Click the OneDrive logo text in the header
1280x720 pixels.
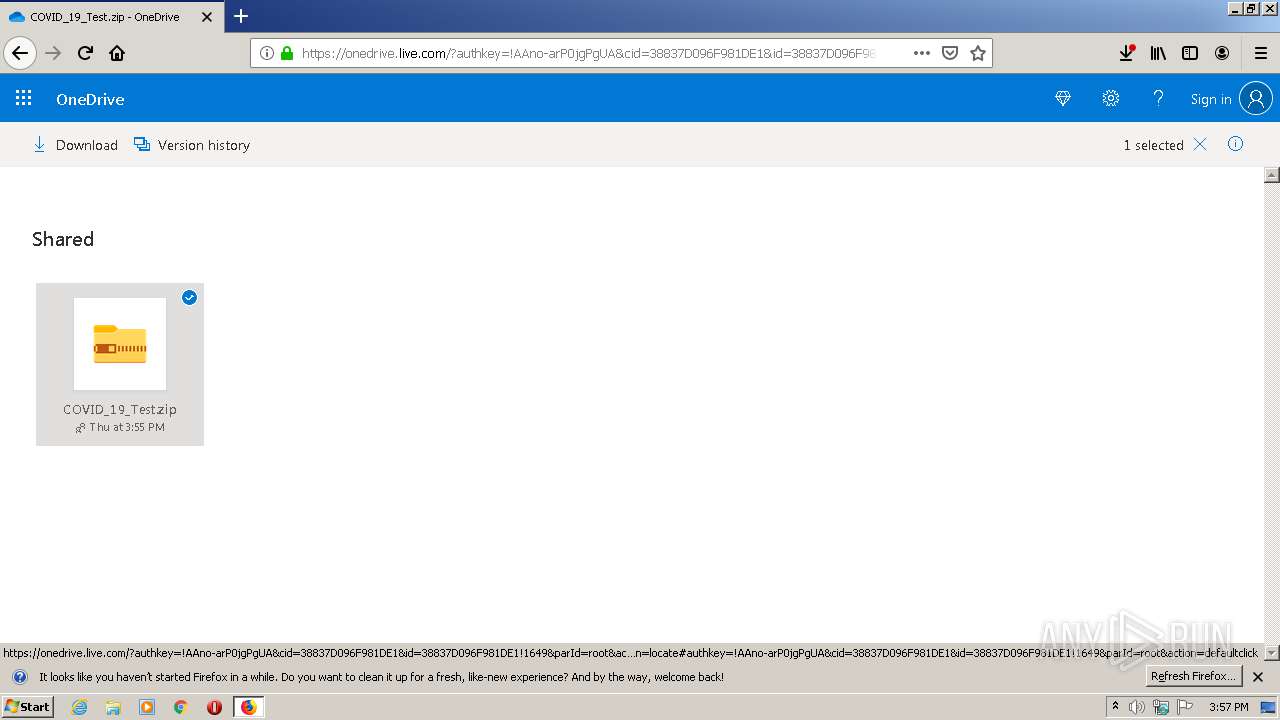coord(90,99)
